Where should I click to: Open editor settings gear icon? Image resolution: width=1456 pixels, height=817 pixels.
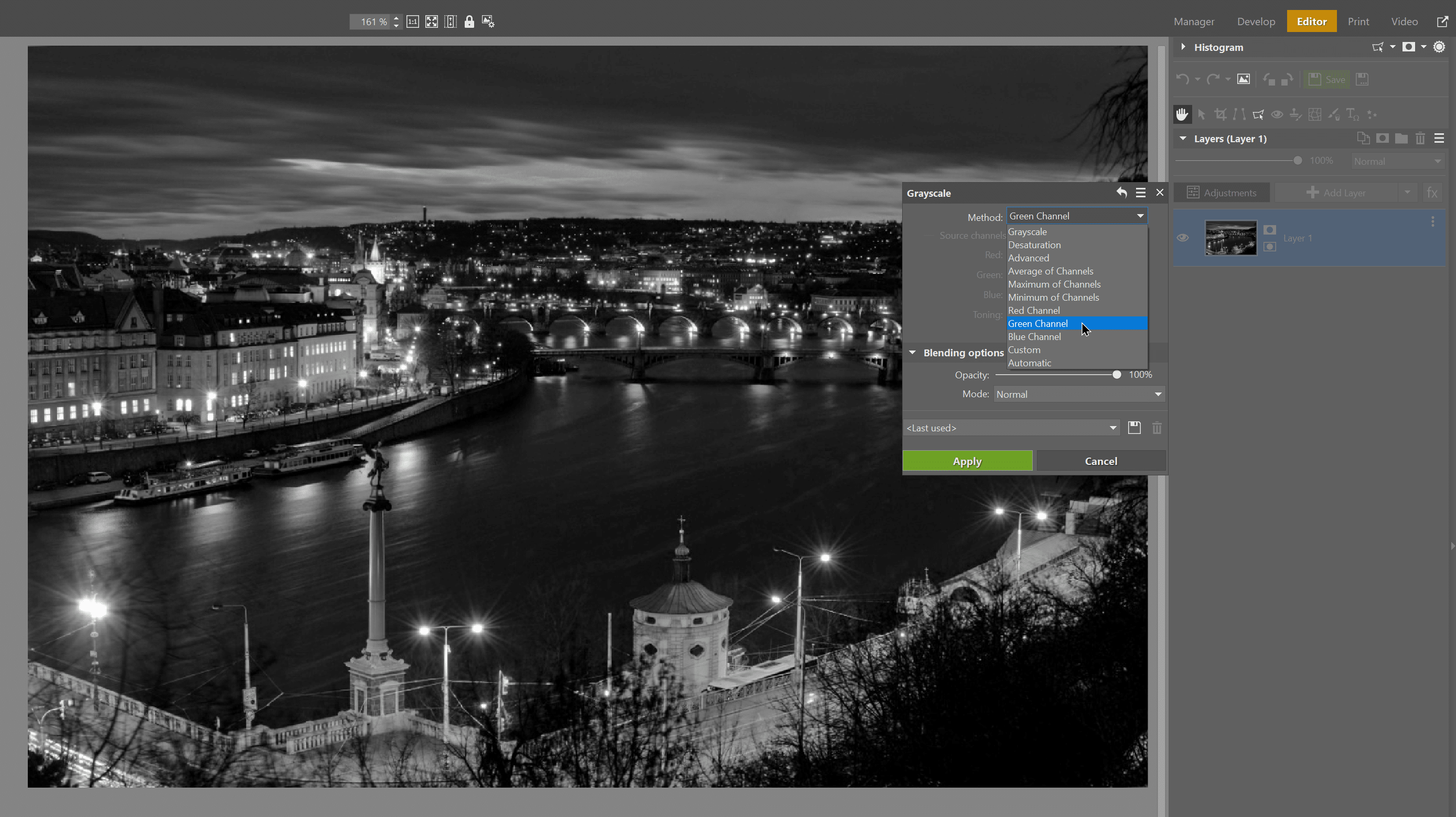point(1439,47)
